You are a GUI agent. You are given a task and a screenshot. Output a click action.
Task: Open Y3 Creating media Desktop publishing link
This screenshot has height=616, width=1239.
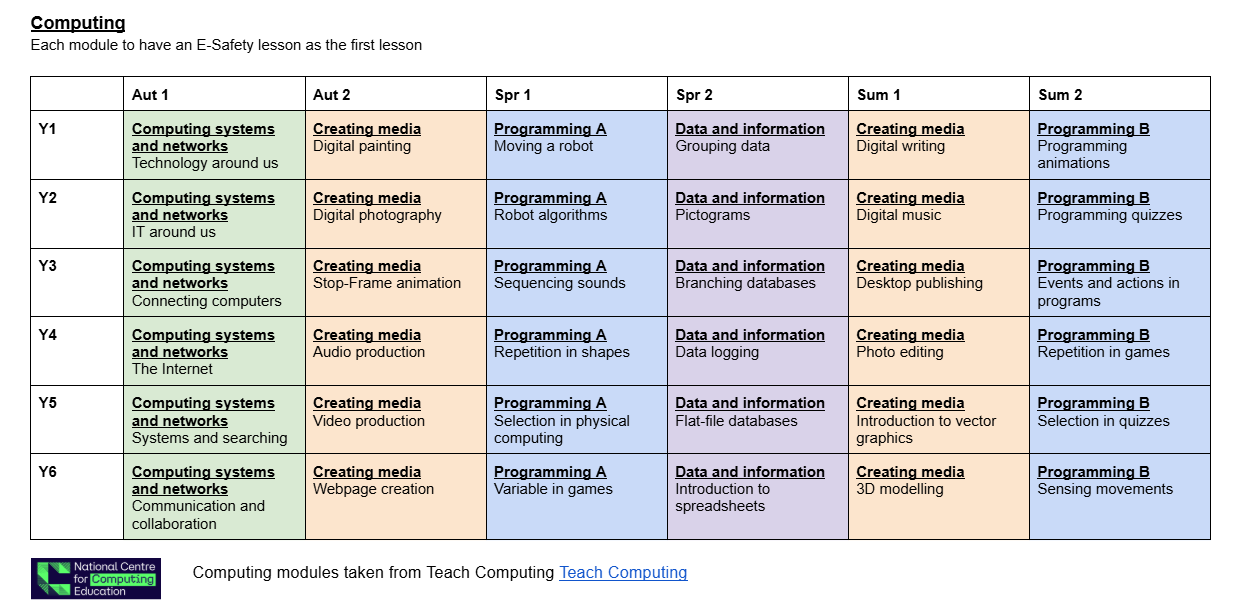point(910,266)
